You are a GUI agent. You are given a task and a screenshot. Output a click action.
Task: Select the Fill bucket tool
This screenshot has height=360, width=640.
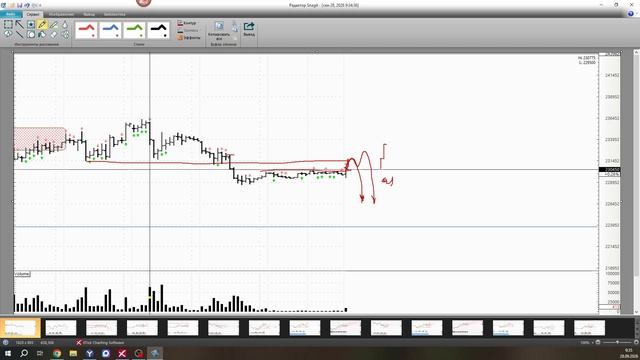click(x=42, y=35)
